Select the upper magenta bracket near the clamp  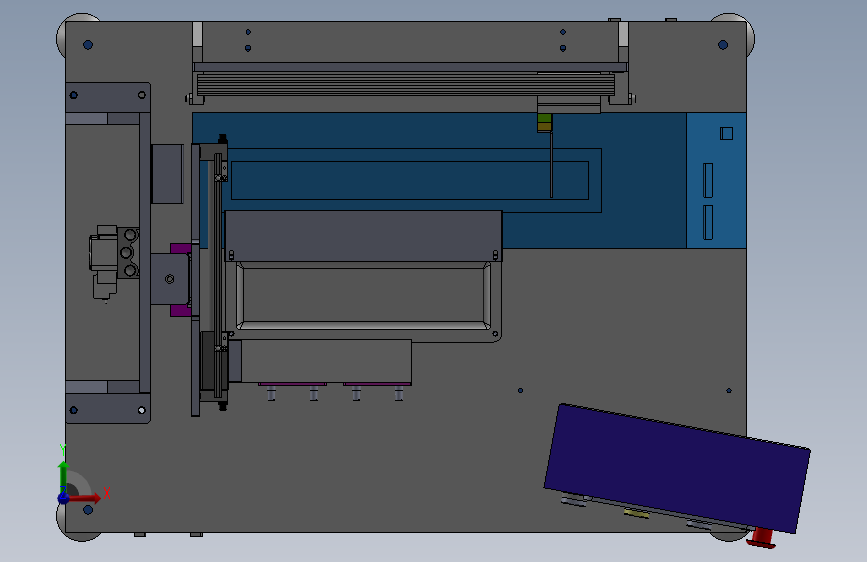181,248
